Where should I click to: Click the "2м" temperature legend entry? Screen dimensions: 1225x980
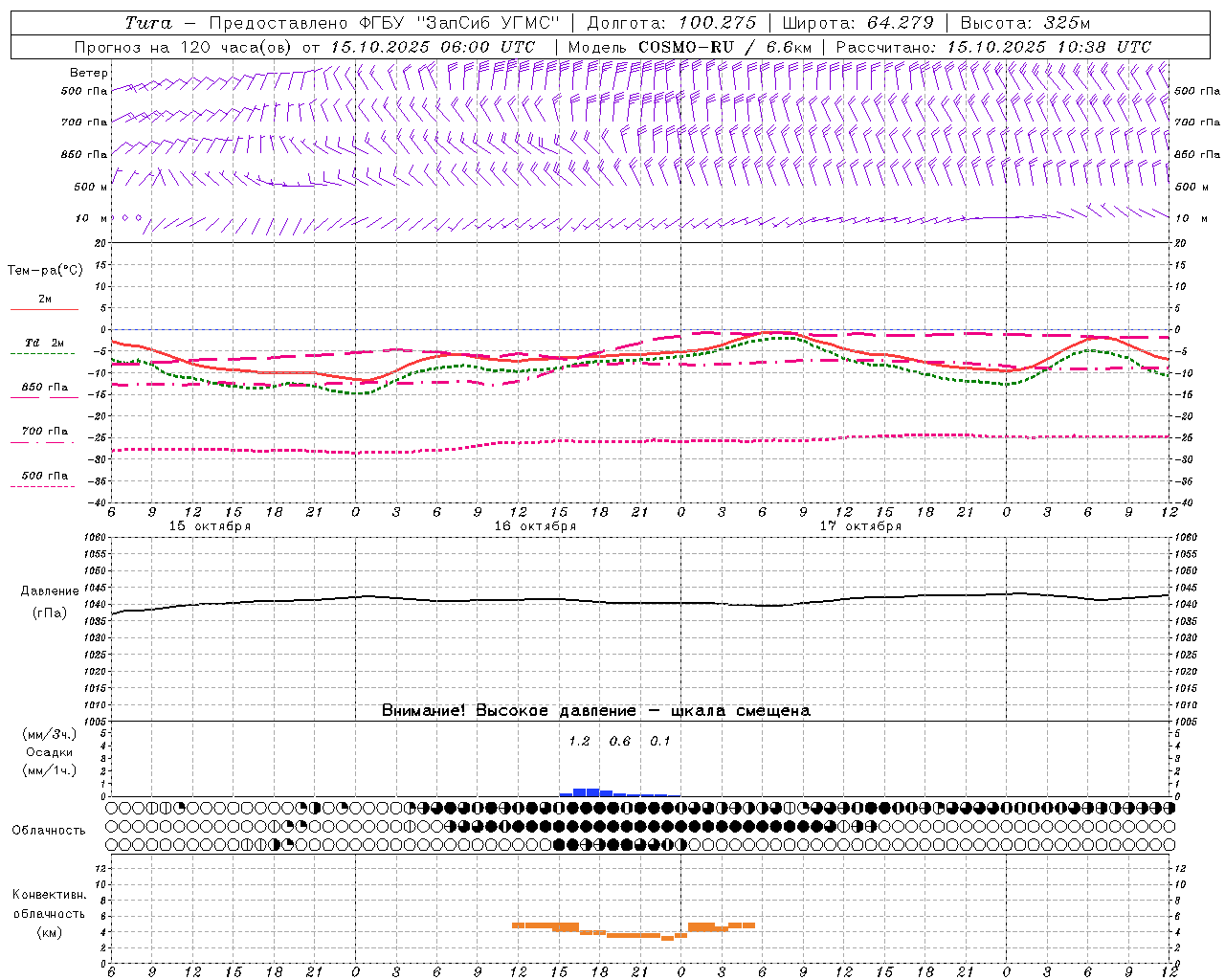[x=45, y=299]
